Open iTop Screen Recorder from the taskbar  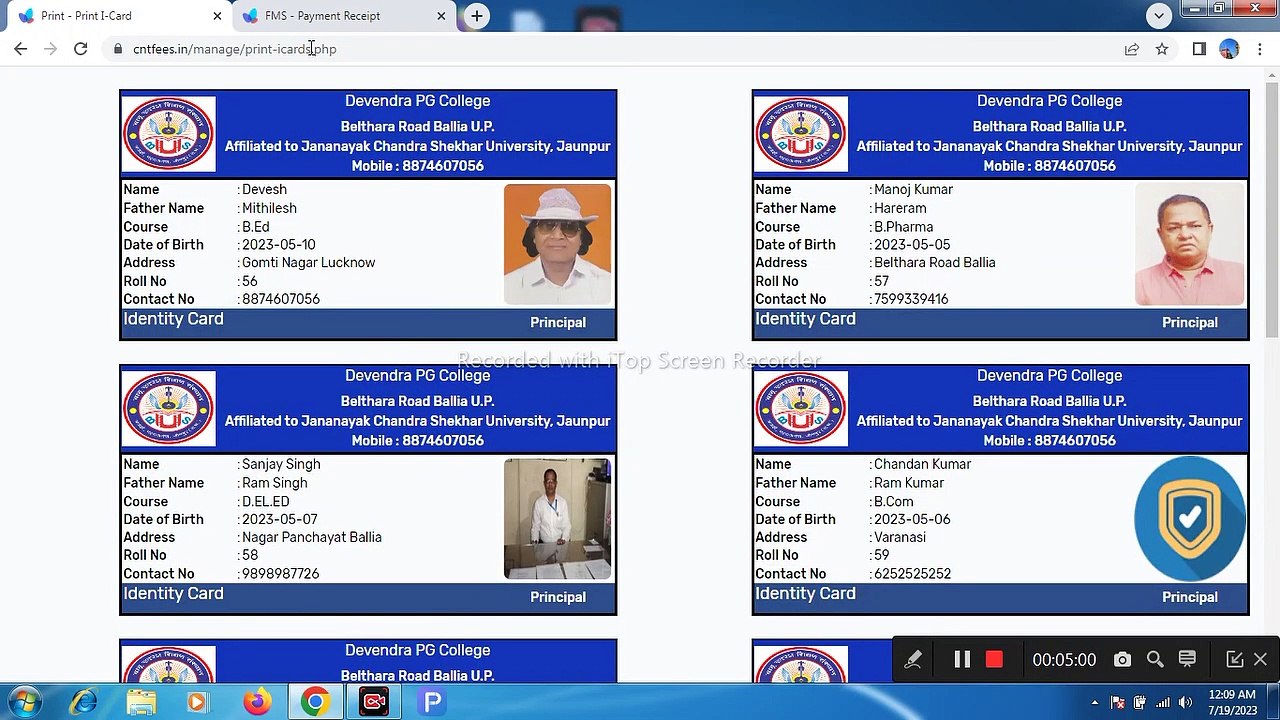(374, 702)
